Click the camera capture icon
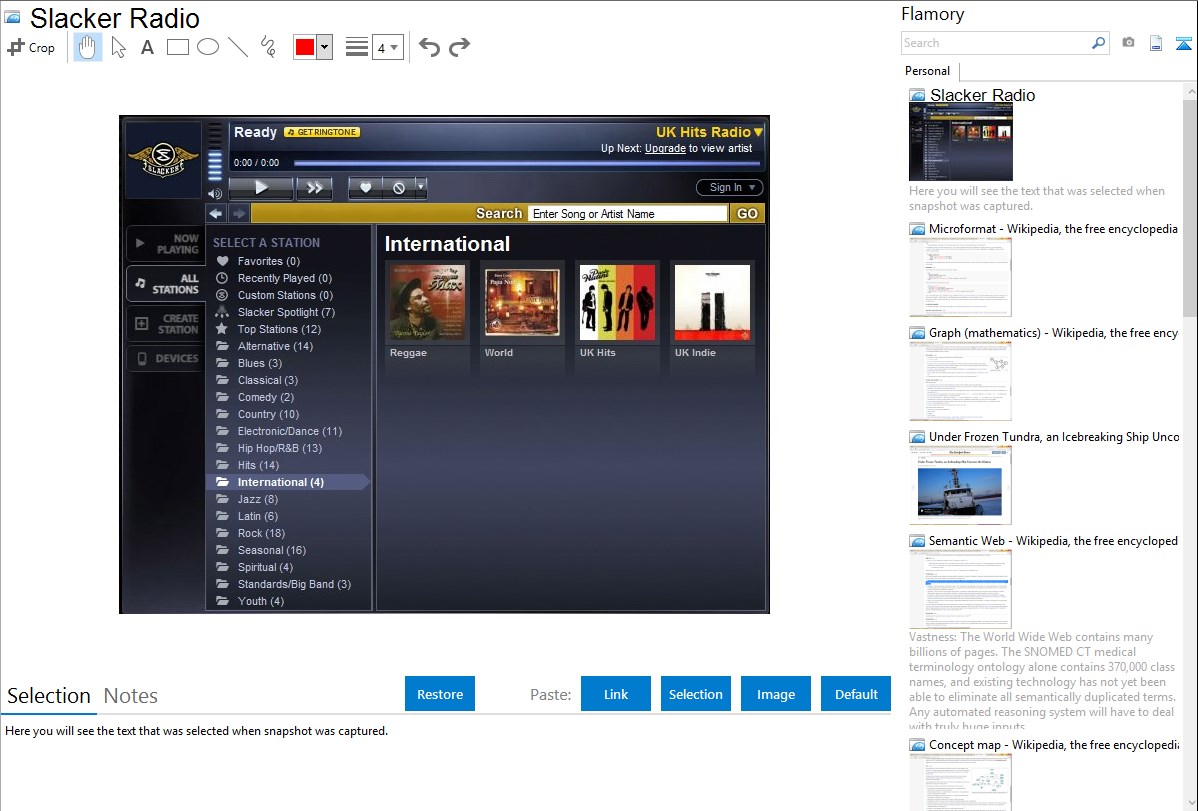Viewport: 1198px width, 811px height. (x=1128, y=43)
